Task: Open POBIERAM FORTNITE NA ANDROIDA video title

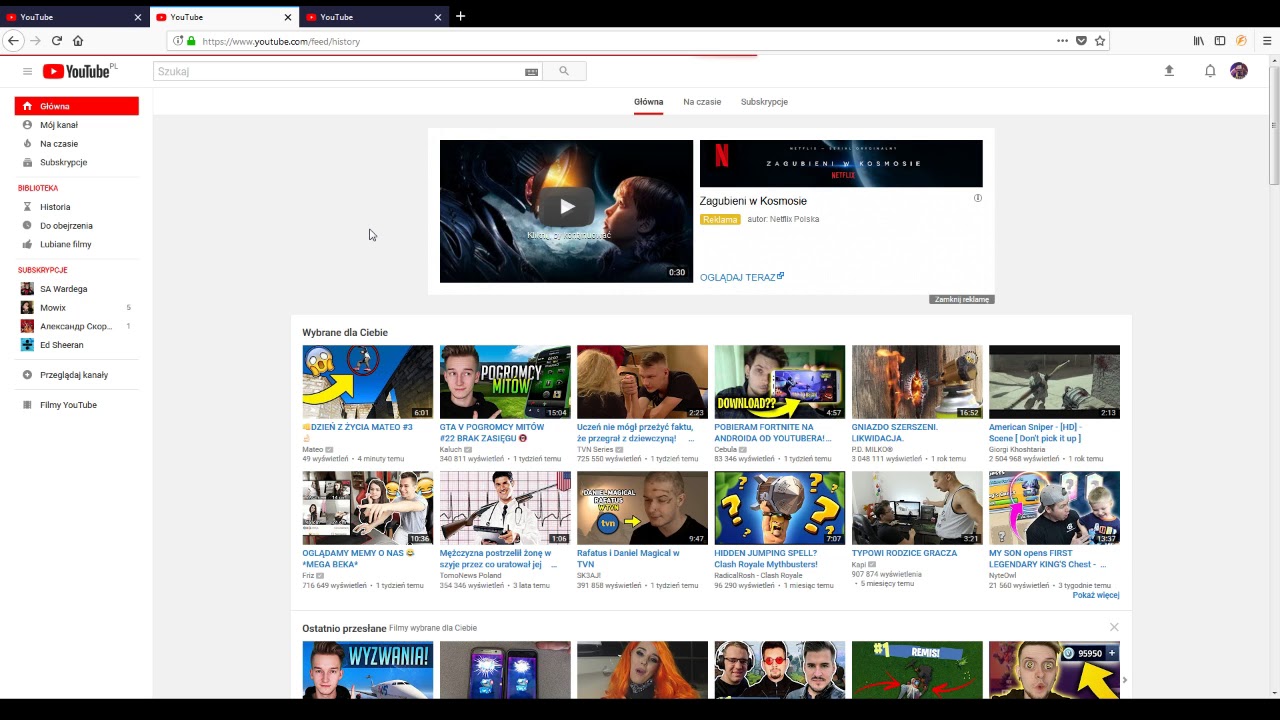Action: tap(772, 433)
